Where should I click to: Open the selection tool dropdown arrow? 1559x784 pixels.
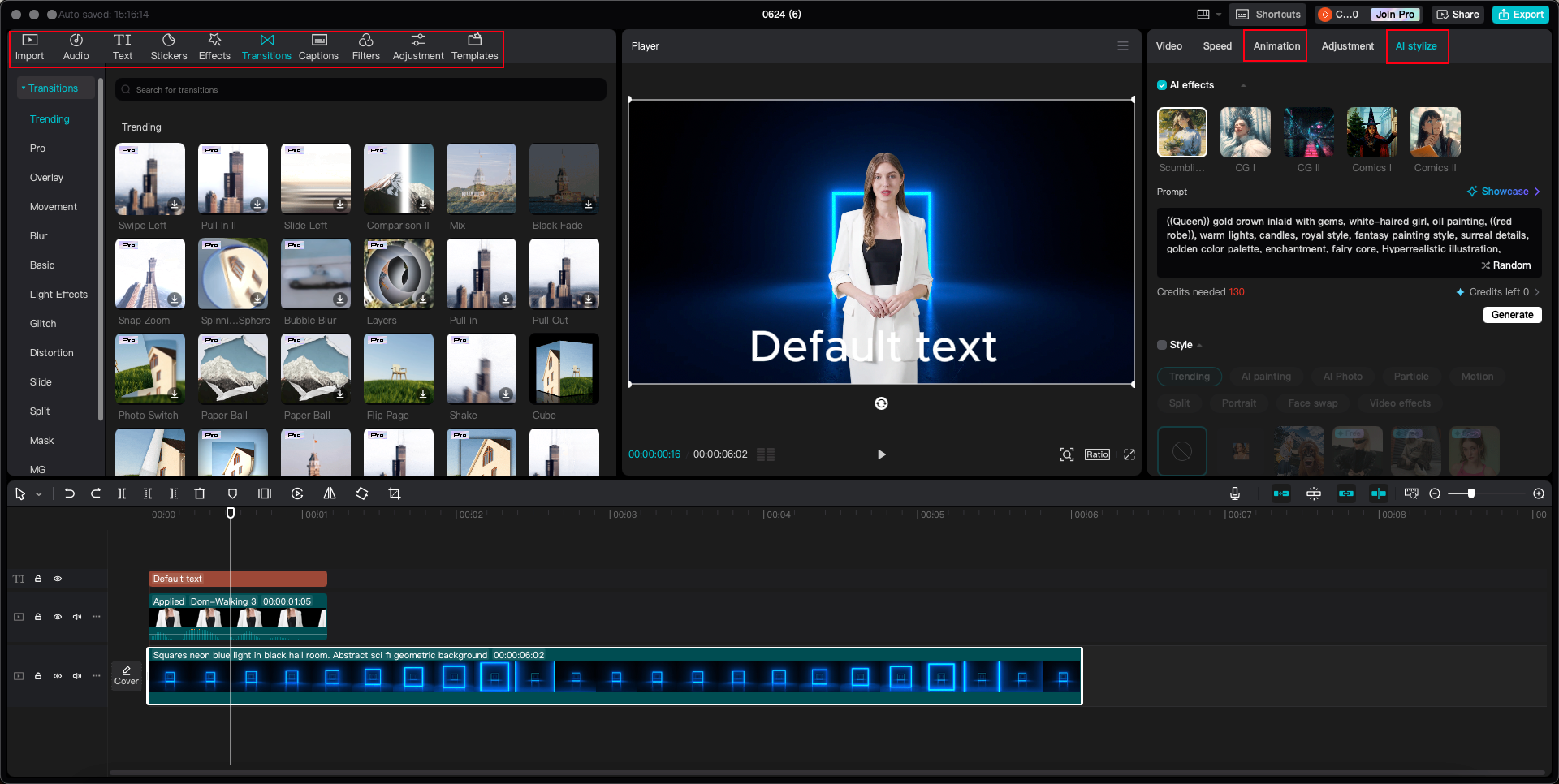click(x=39, y=494)
